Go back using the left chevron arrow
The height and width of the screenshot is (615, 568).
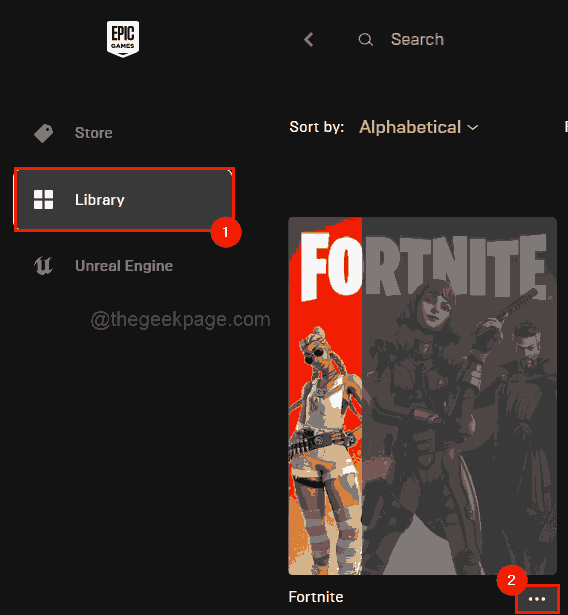click(x=309, y=40)
